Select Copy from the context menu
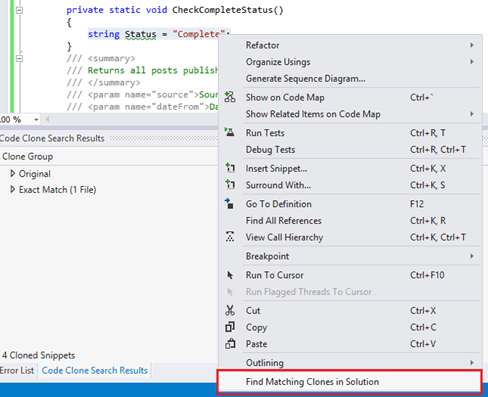Screen dimensions: 488x397 350,327
